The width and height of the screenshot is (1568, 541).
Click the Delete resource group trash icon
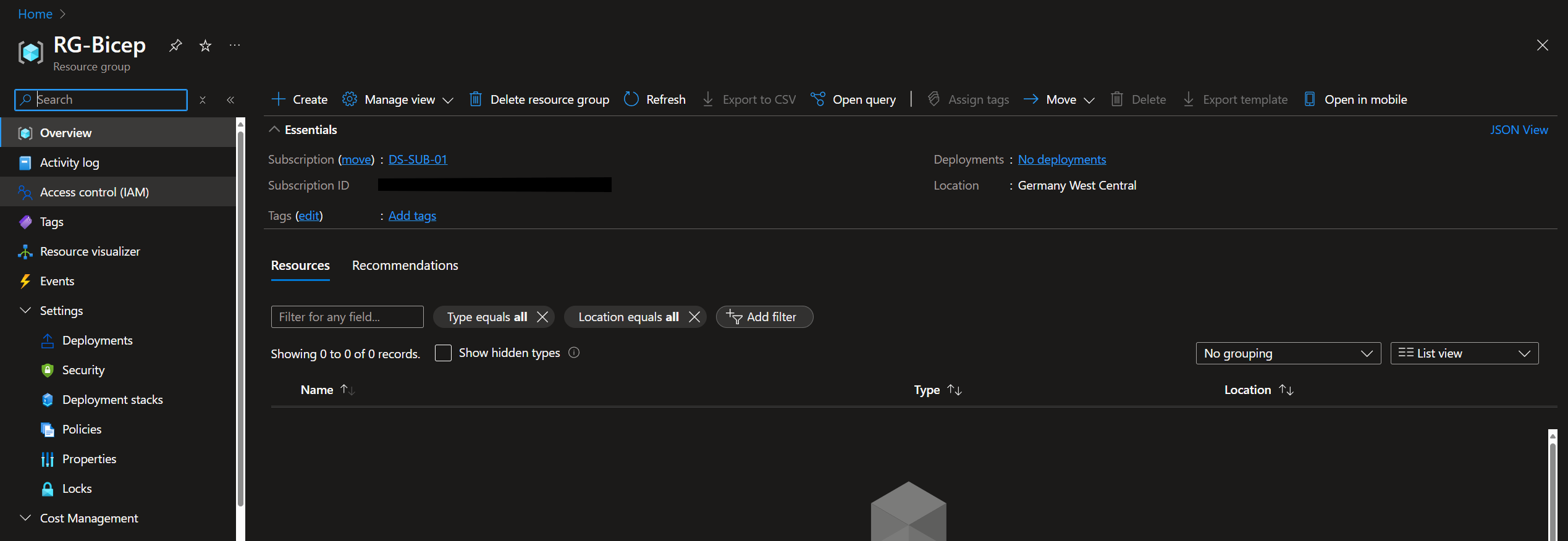(475, 99)
